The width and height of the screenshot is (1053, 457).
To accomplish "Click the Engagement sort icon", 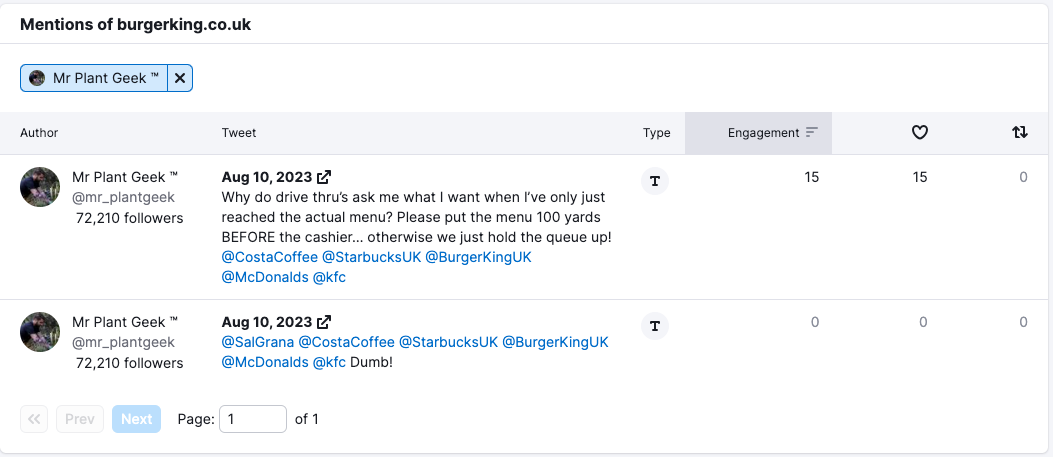I will (x=812, y=133).
